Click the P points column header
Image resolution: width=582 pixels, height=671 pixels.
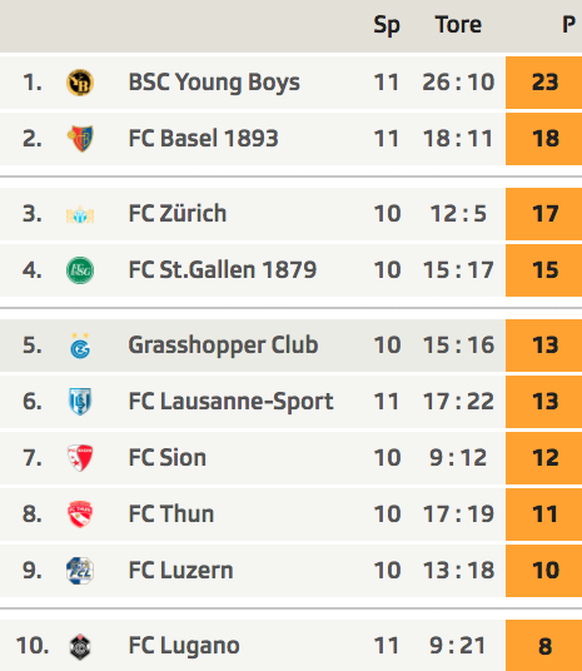pos(568,24)
